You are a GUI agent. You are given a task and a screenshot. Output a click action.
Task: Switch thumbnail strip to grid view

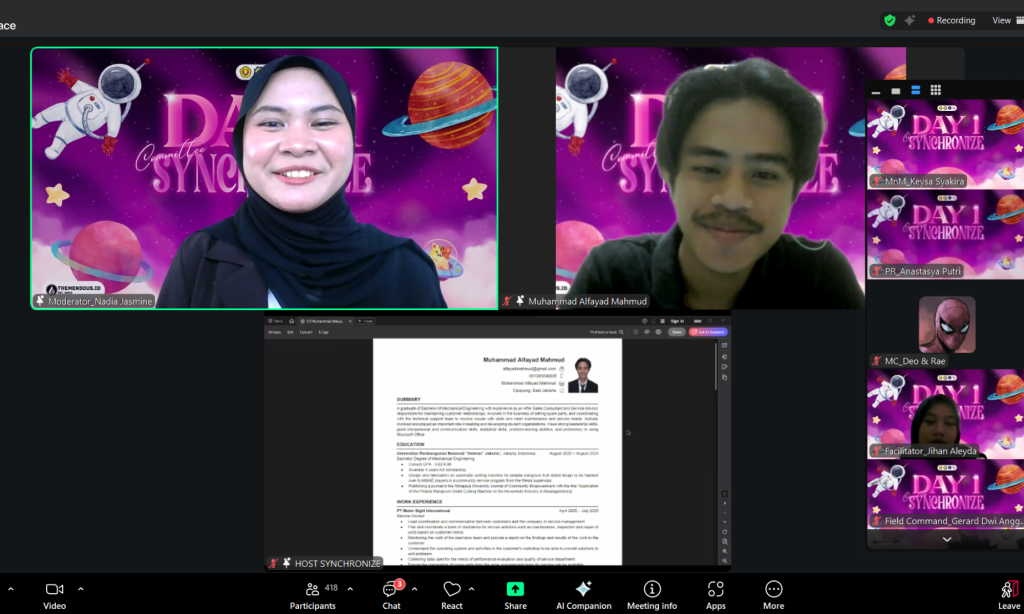pyautogui.click(x=936, y=90)
